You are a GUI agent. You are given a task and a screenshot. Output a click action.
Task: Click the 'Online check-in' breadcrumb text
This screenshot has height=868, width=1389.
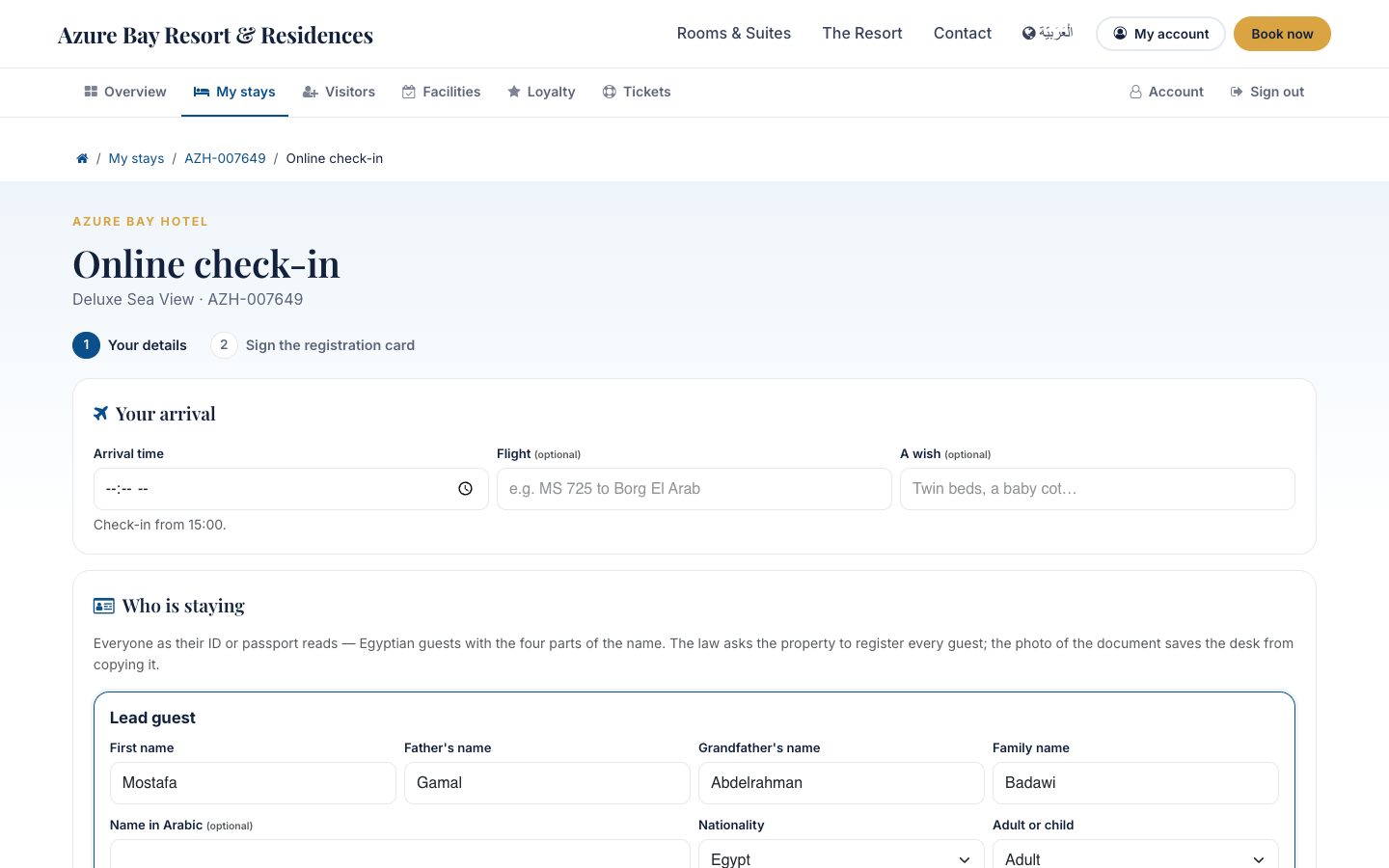pyautogui.click(x=335, y=158)
